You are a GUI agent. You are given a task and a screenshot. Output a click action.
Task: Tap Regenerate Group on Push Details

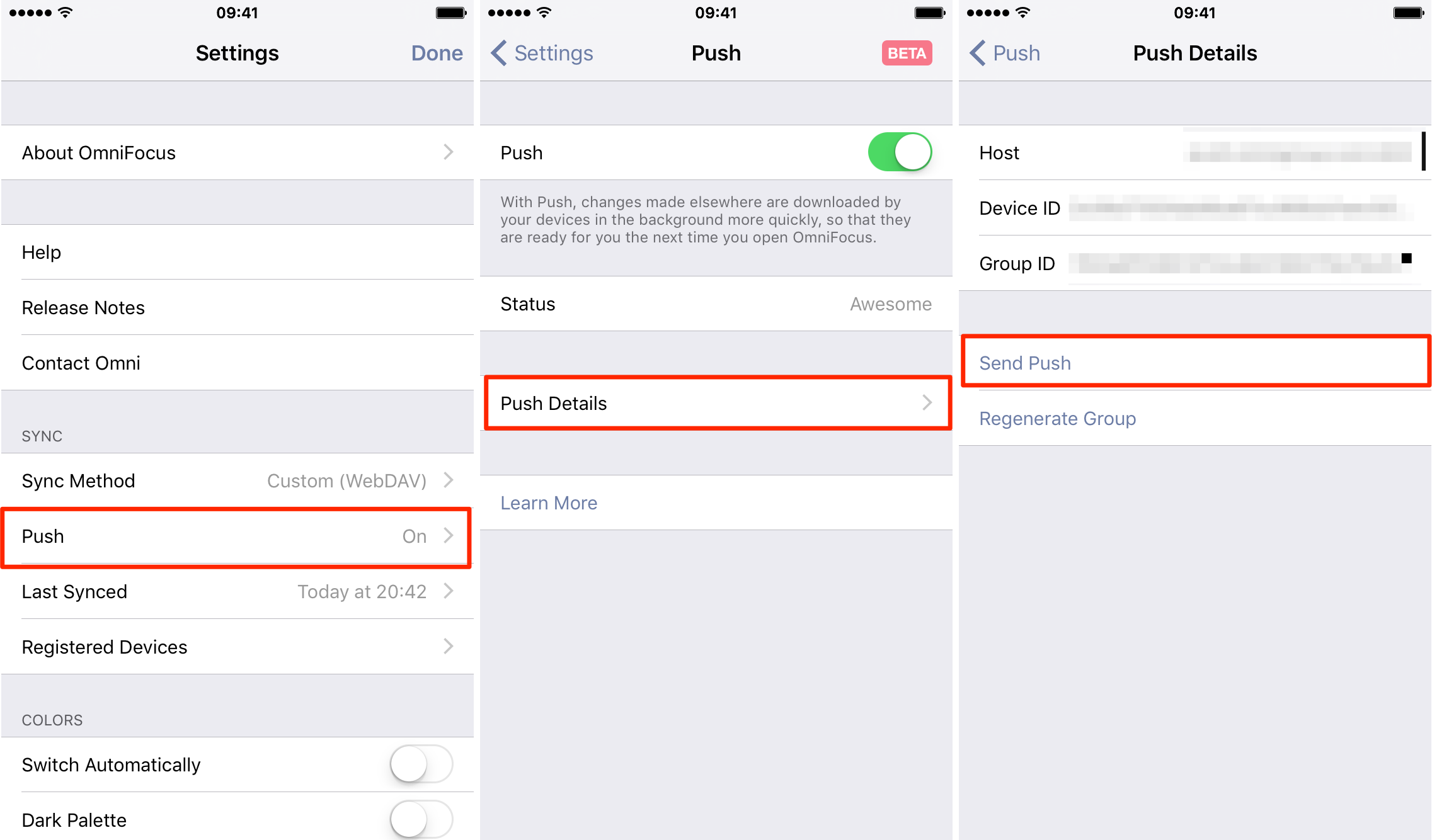[x=1057, y=418]
